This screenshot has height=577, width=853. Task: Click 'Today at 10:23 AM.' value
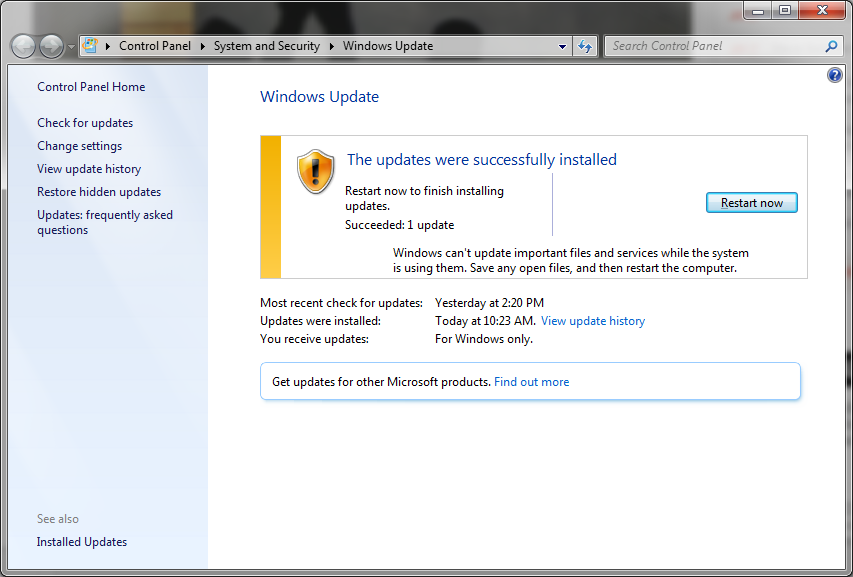485,321
